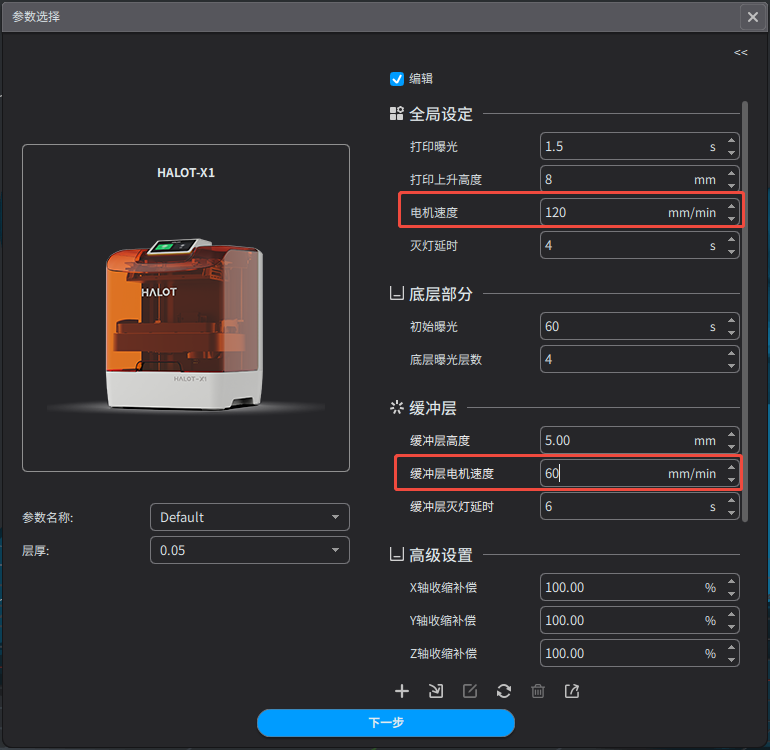Click the HALOT-X1 printer image
Viewport: 770px width, 750px height.
tap(186, 324)
